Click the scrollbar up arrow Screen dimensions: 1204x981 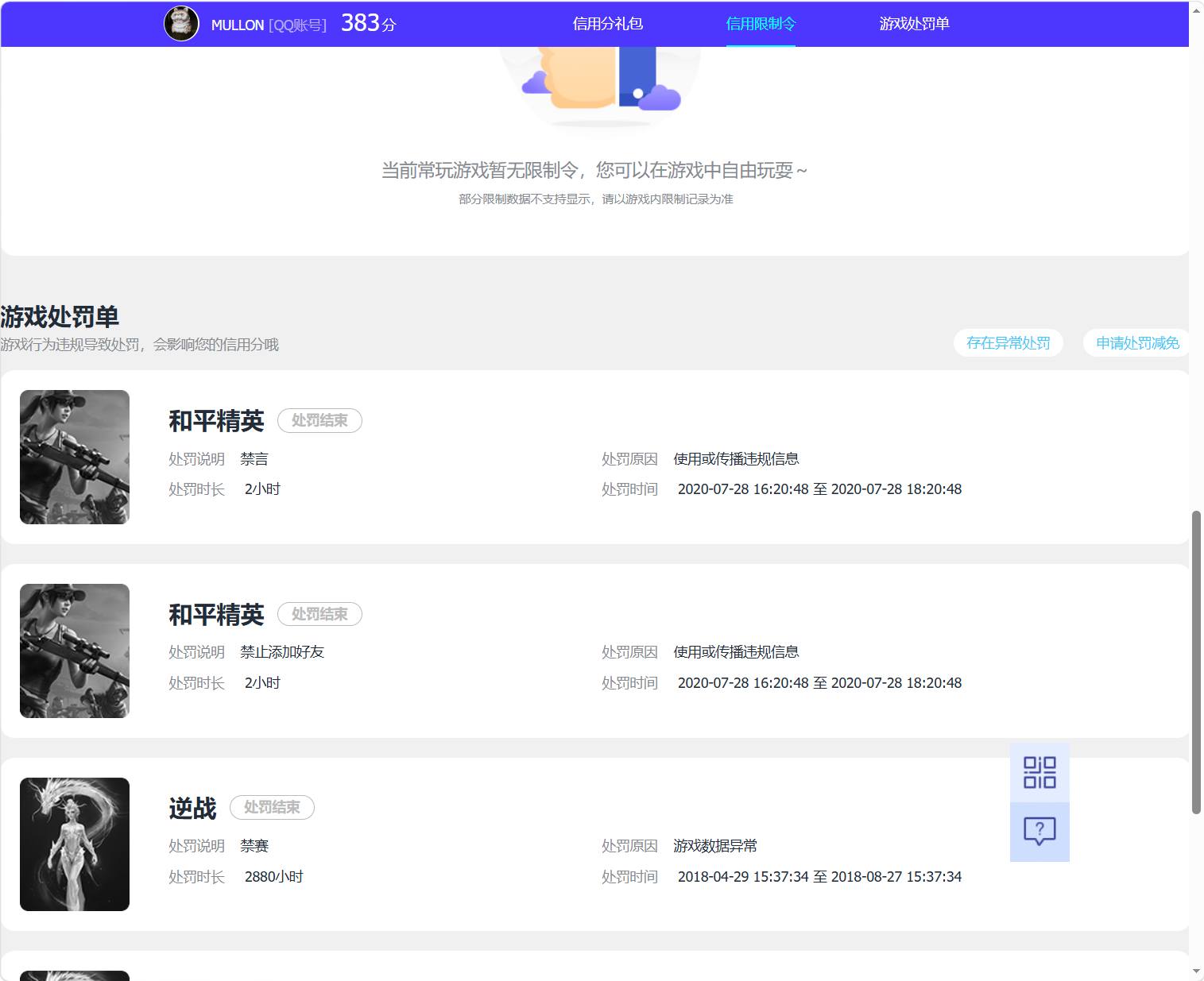(x=1196, y=9)
